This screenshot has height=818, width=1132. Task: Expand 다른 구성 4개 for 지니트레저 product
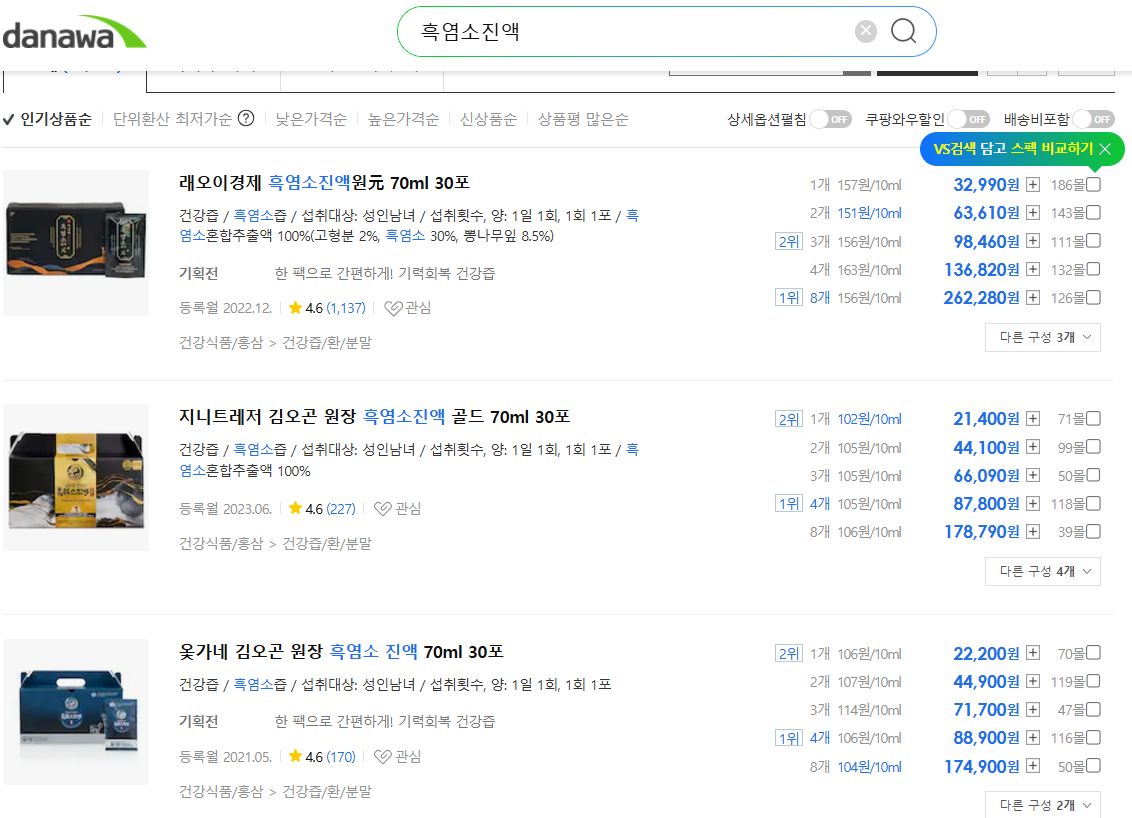click(x=1042, y=570)
